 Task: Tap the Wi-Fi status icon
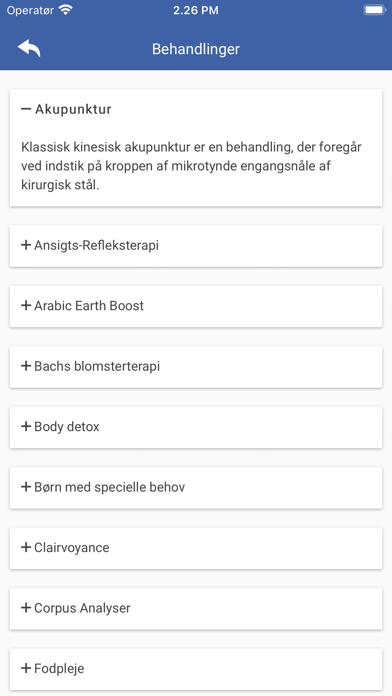tap(66, 10)
